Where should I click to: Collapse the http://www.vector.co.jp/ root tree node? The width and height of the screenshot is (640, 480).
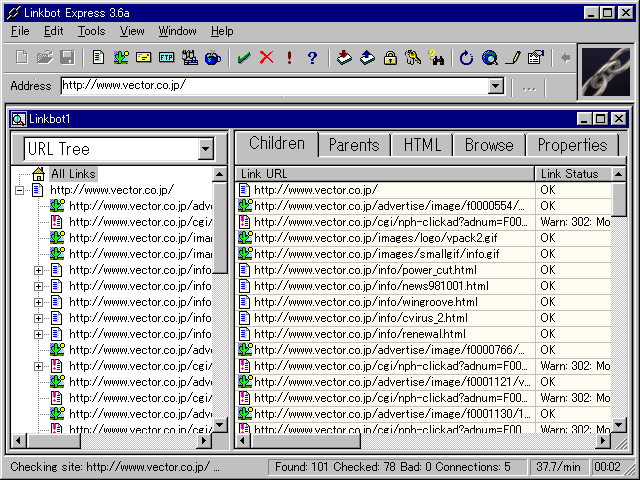coord(19,190)
